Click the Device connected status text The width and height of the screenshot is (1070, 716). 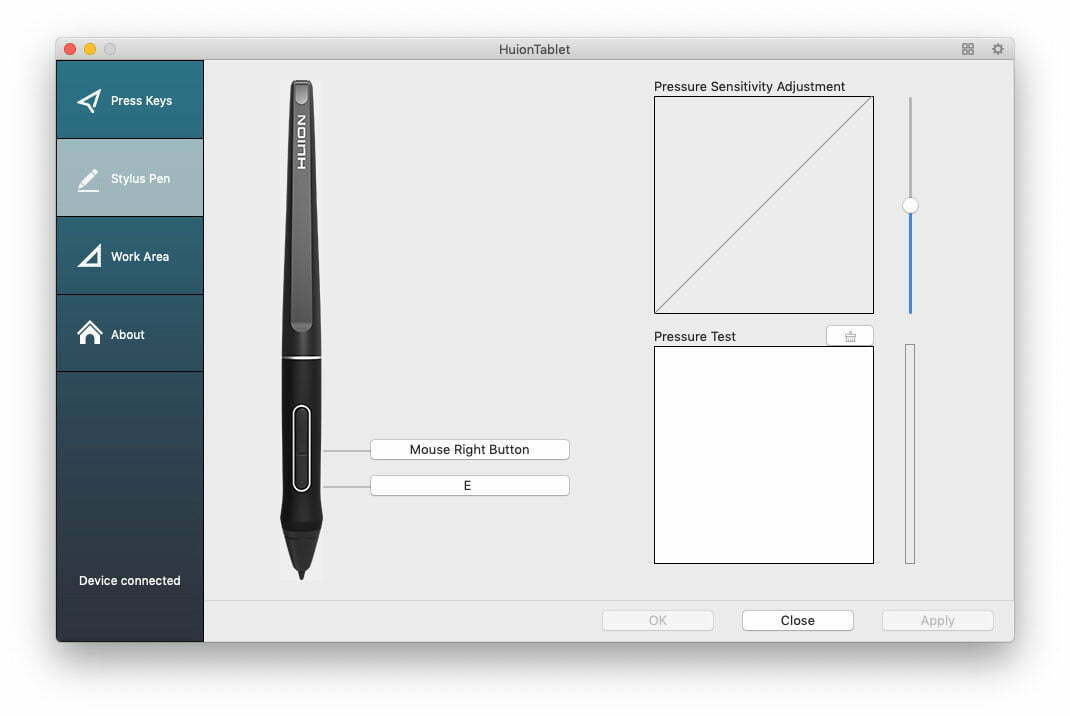pos(130,580)
